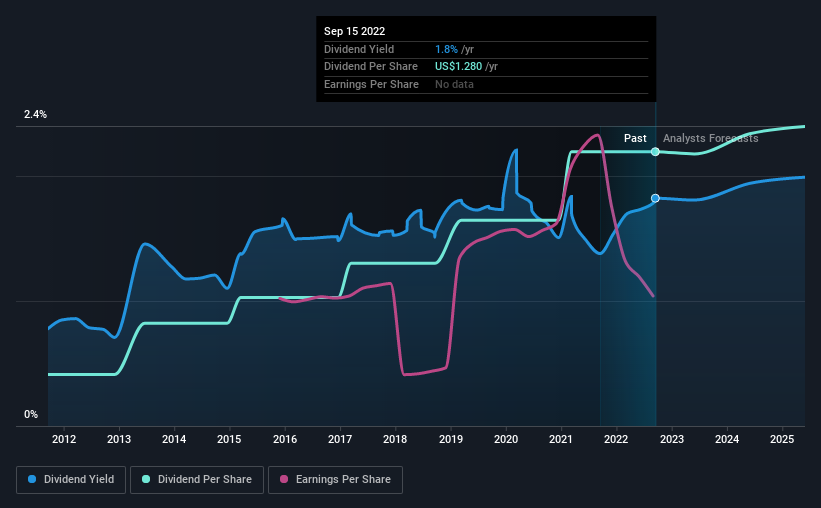The height and width of the screenshot is (508, 821).
Task: Toggle the Dividend Per Share legend button
Action: pyautogui.click(x=197, y=480)
